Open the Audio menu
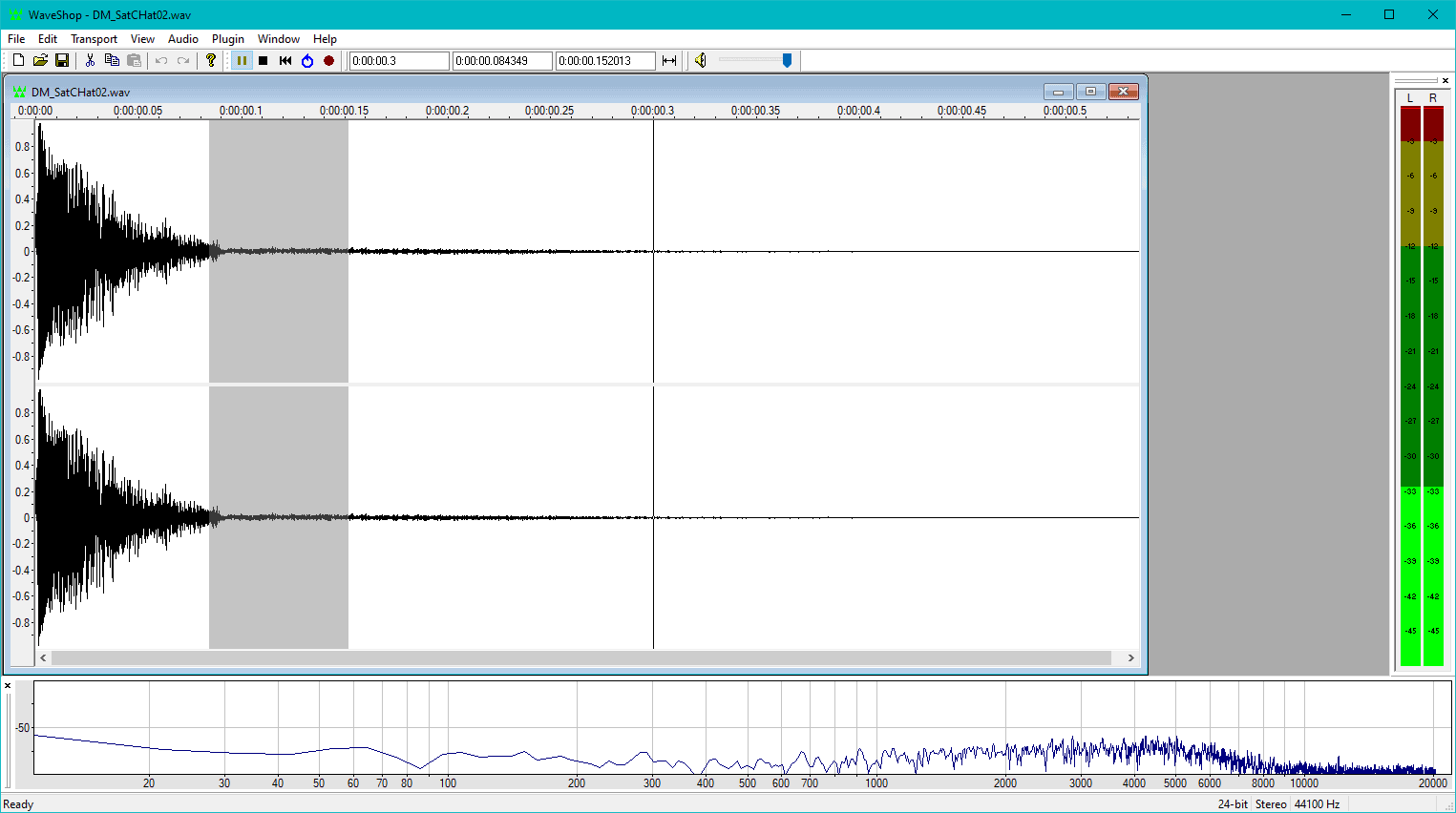 182,39
